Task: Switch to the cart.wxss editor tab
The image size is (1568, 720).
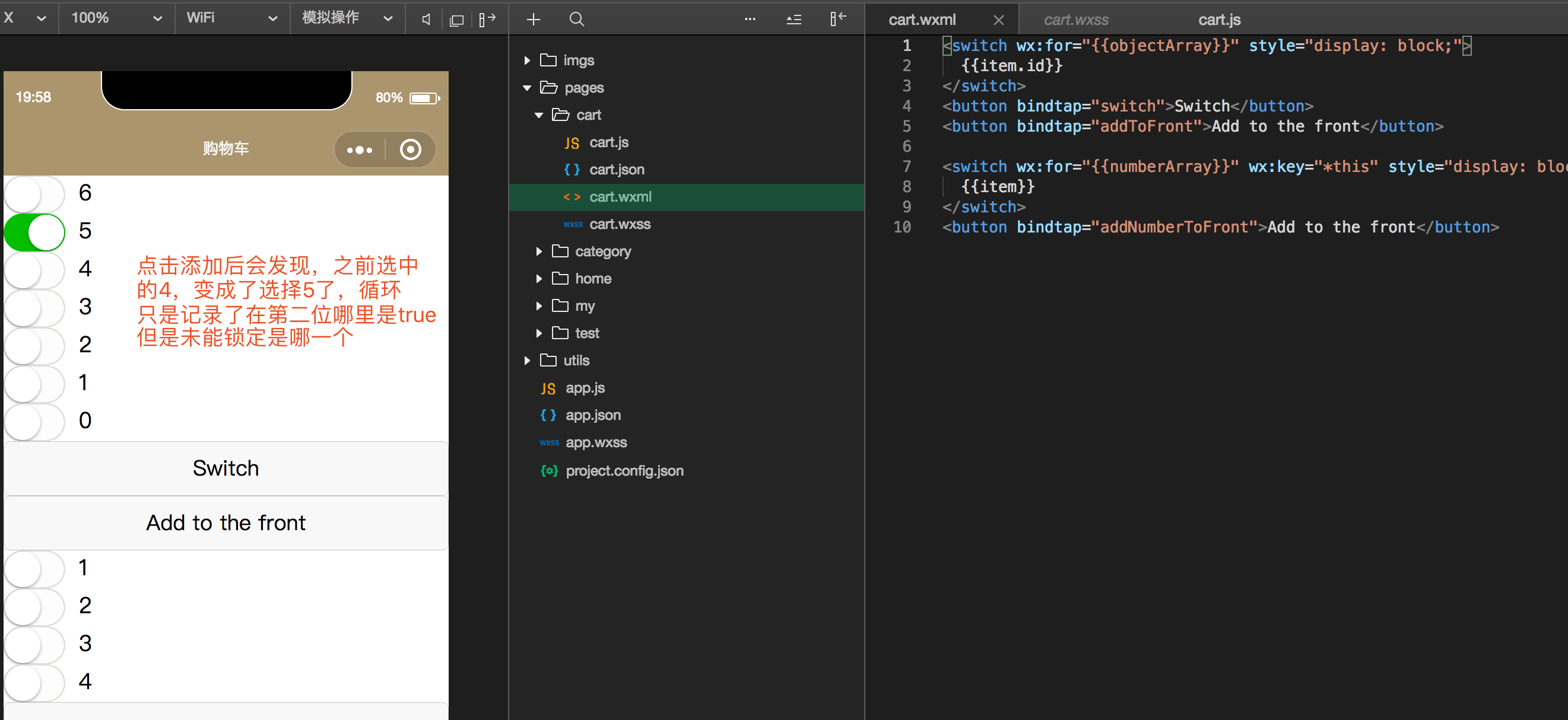Action: [x=1075, y=20]
